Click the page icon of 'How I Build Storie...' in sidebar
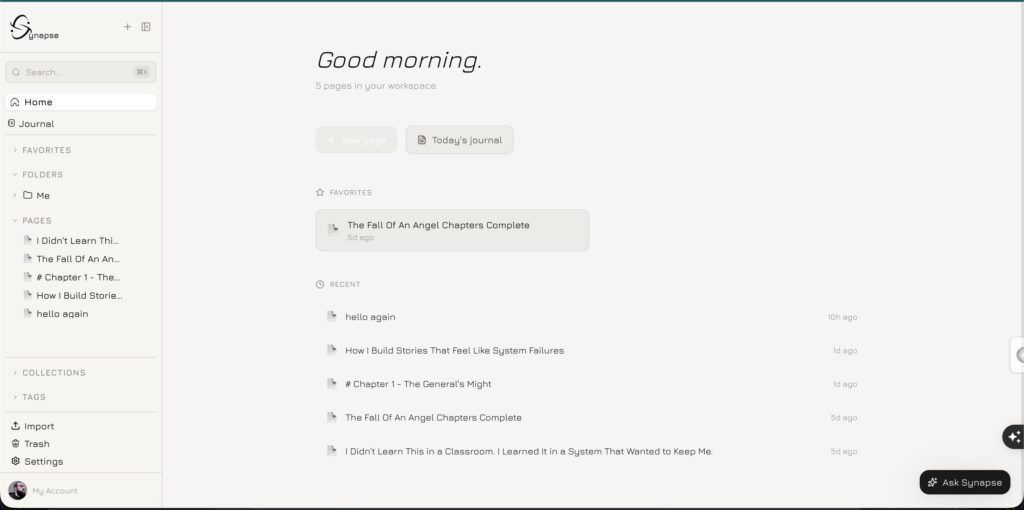This screenshot has height=510, width=1024. tap(27, 295)
